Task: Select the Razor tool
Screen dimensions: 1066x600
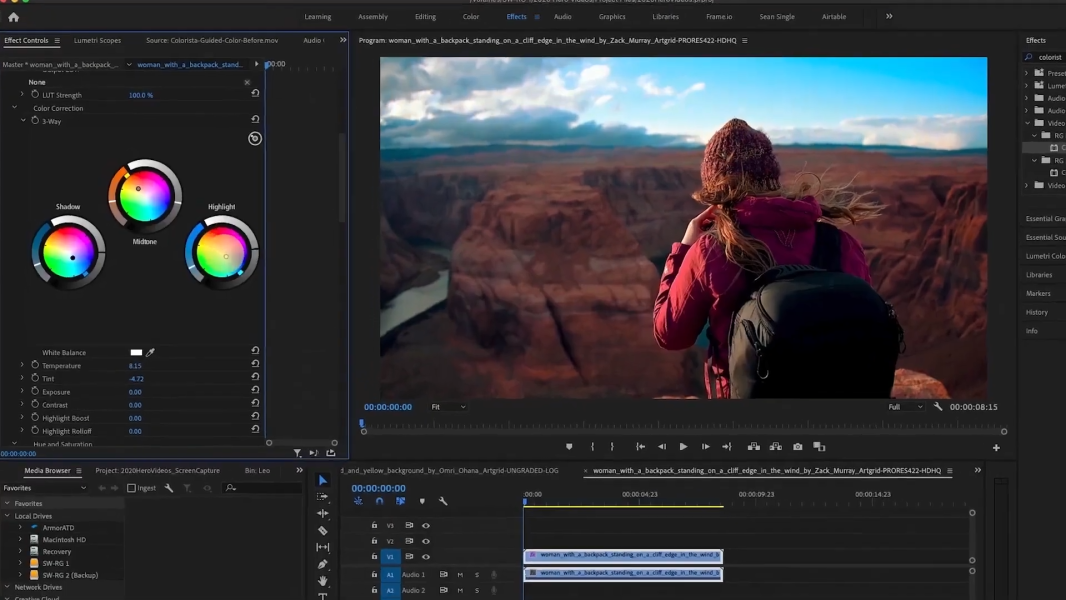Action: [x=323, y=530]
